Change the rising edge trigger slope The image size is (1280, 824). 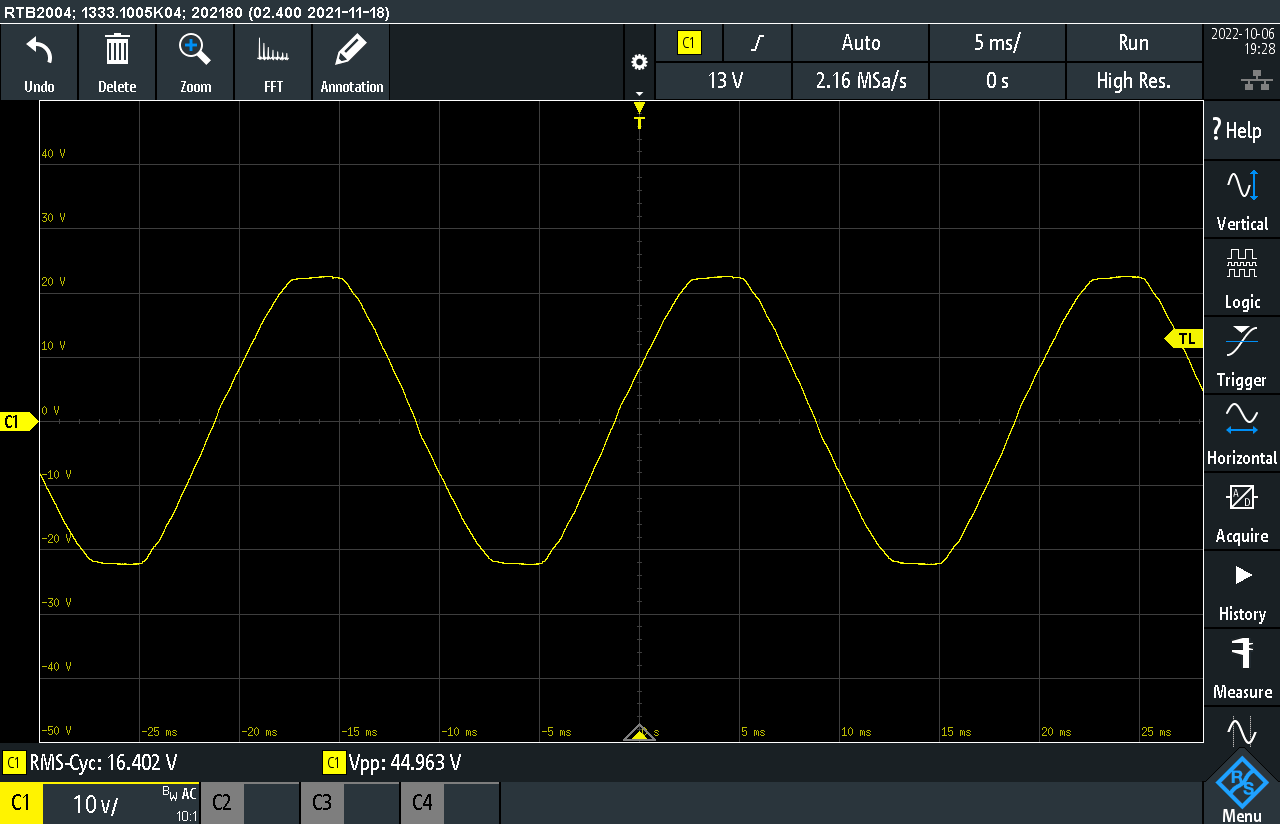(x=758, y=43)
